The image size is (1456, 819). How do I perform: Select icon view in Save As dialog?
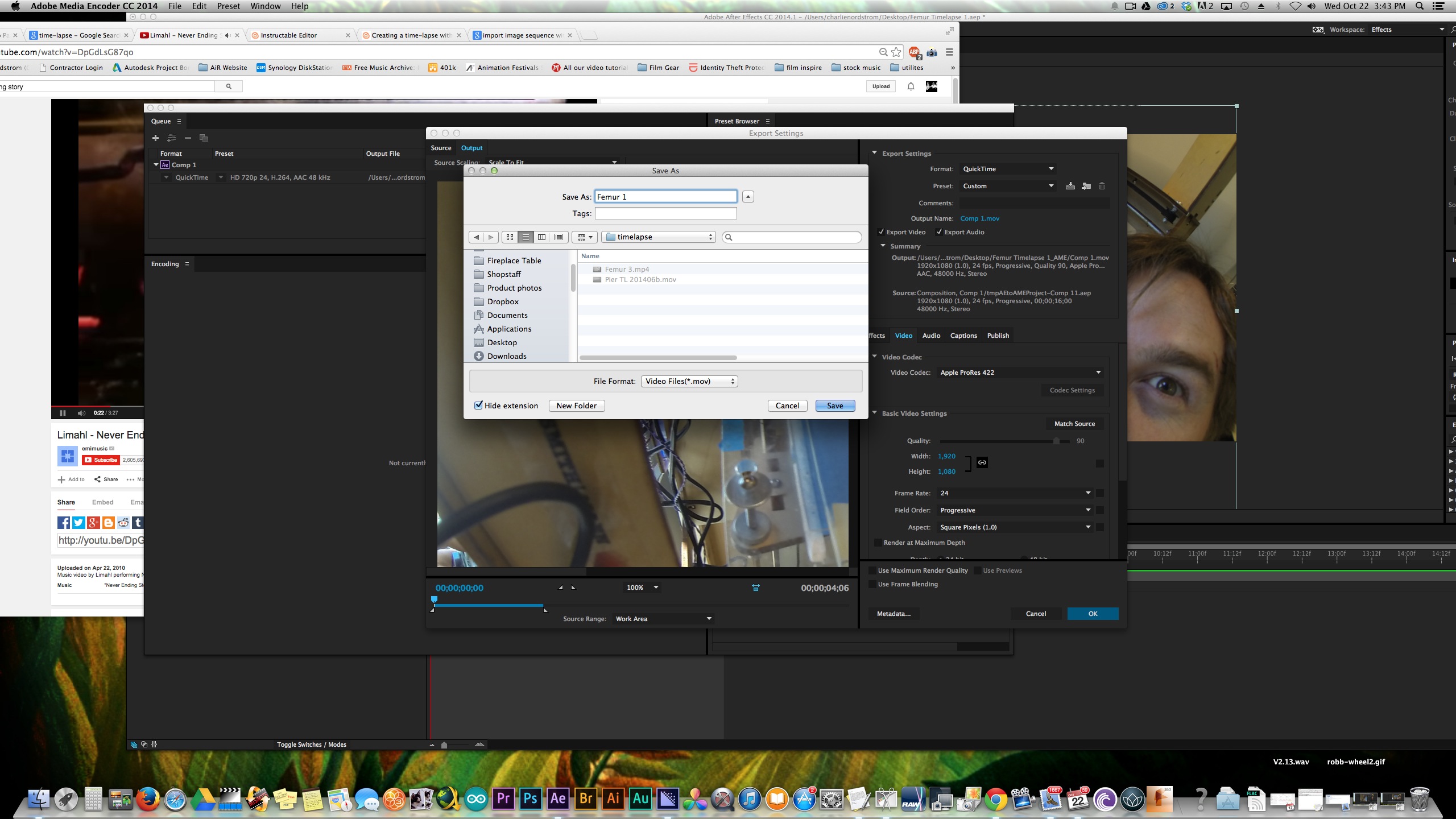pyautogui.click(x=510, y=237)
